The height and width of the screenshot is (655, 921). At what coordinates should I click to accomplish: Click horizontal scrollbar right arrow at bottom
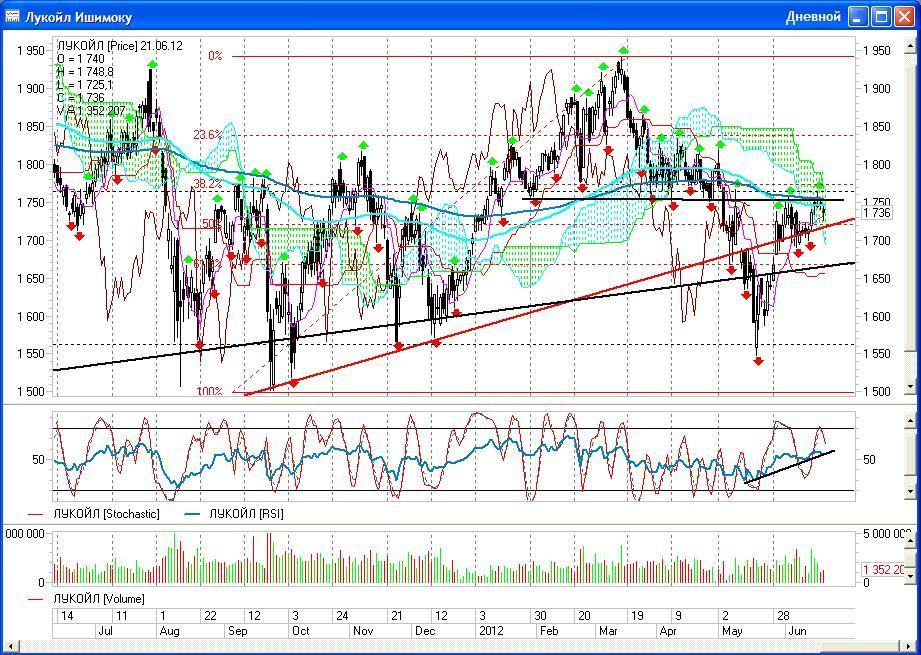click(910, 647)
